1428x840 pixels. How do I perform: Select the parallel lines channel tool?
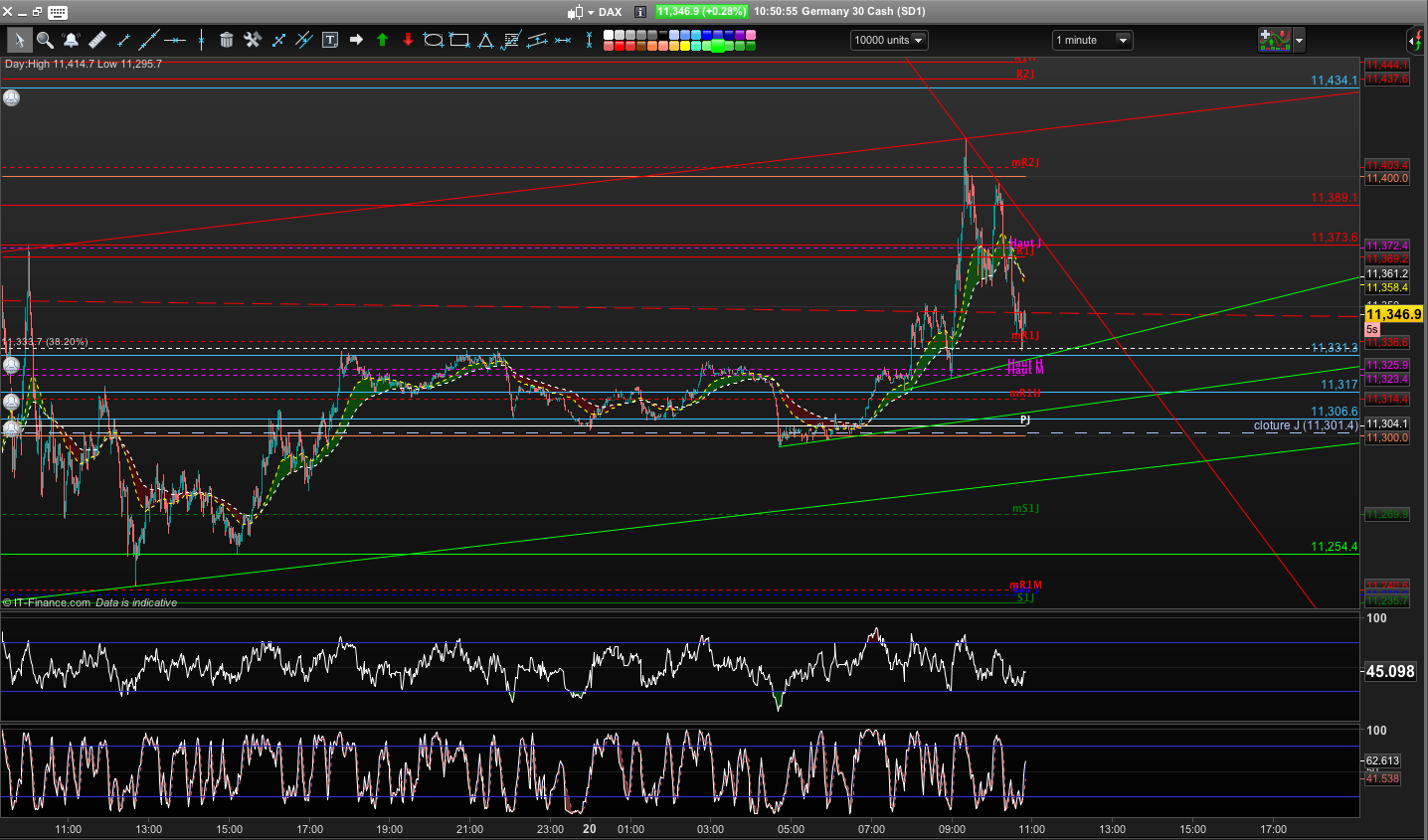tap(304, 40)
